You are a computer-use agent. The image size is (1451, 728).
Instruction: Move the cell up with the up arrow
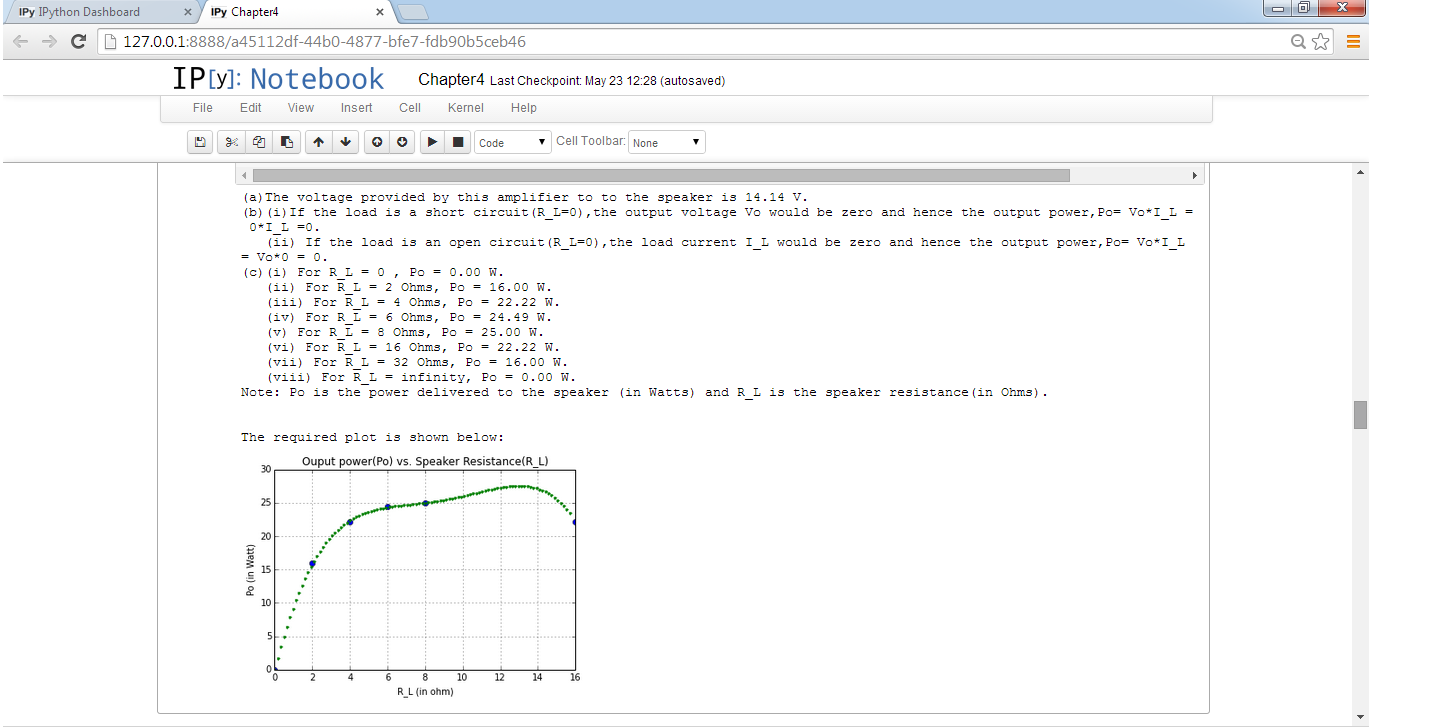click(318, 143)
